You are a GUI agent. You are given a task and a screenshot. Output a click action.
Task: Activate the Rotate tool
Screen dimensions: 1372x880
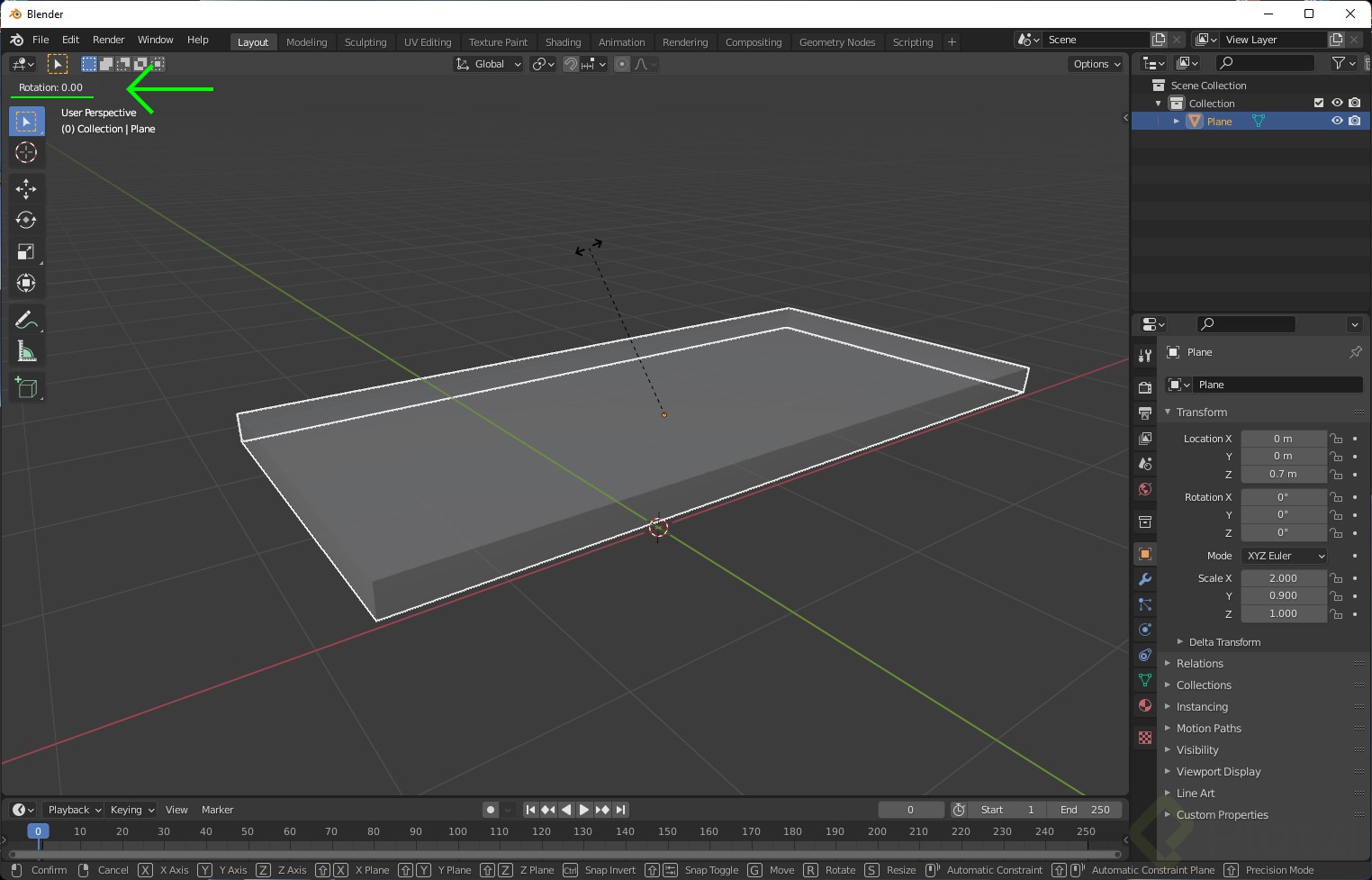point(26,220)
